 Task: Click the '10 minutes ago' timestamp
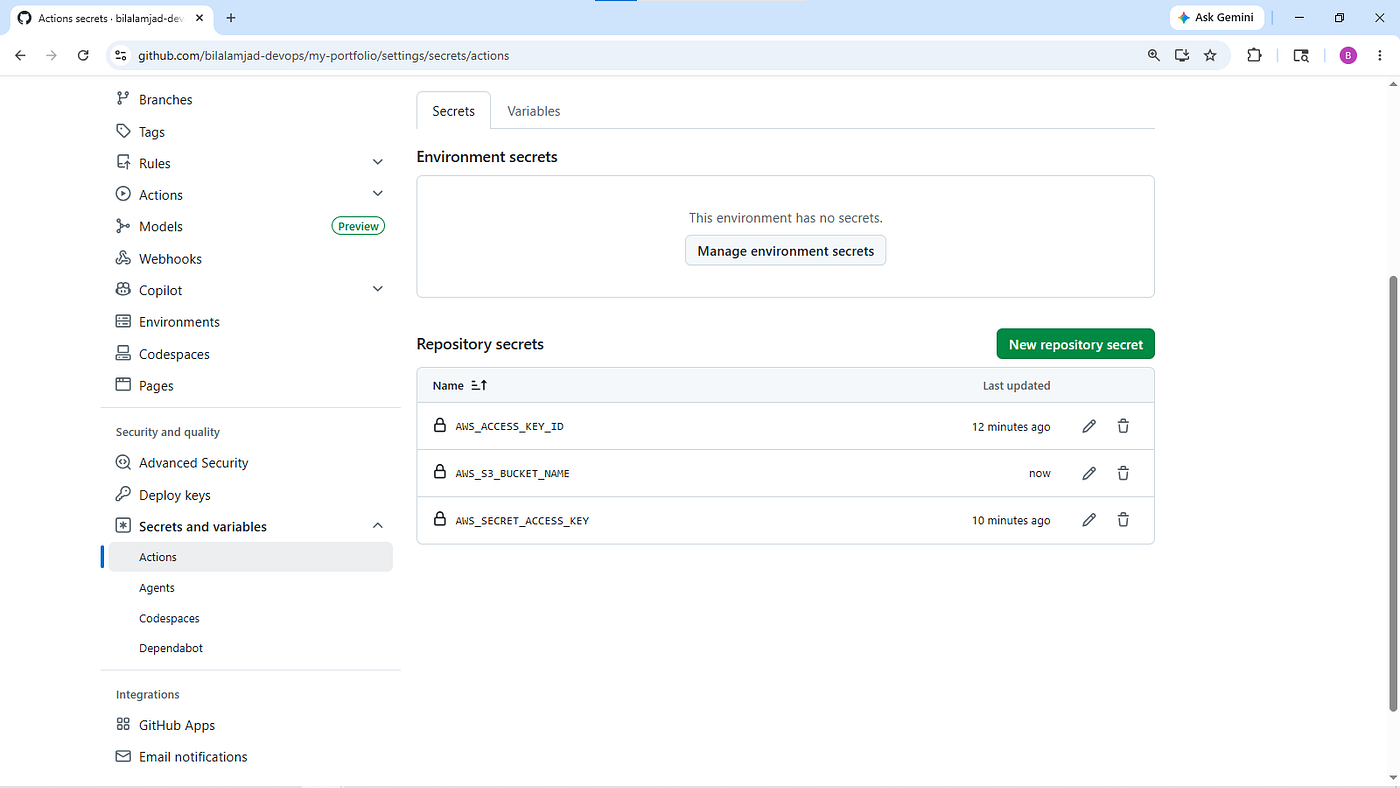(x=1011, y=521)
